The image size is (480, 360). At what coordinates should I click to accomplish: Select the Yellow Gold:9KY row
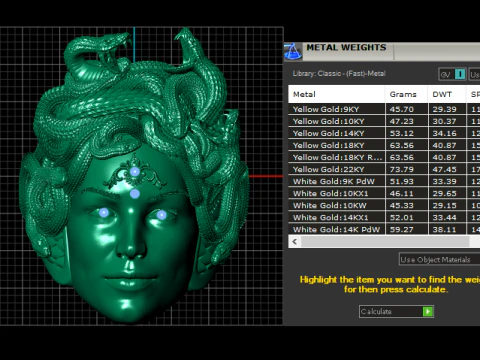tap(384, 109)
